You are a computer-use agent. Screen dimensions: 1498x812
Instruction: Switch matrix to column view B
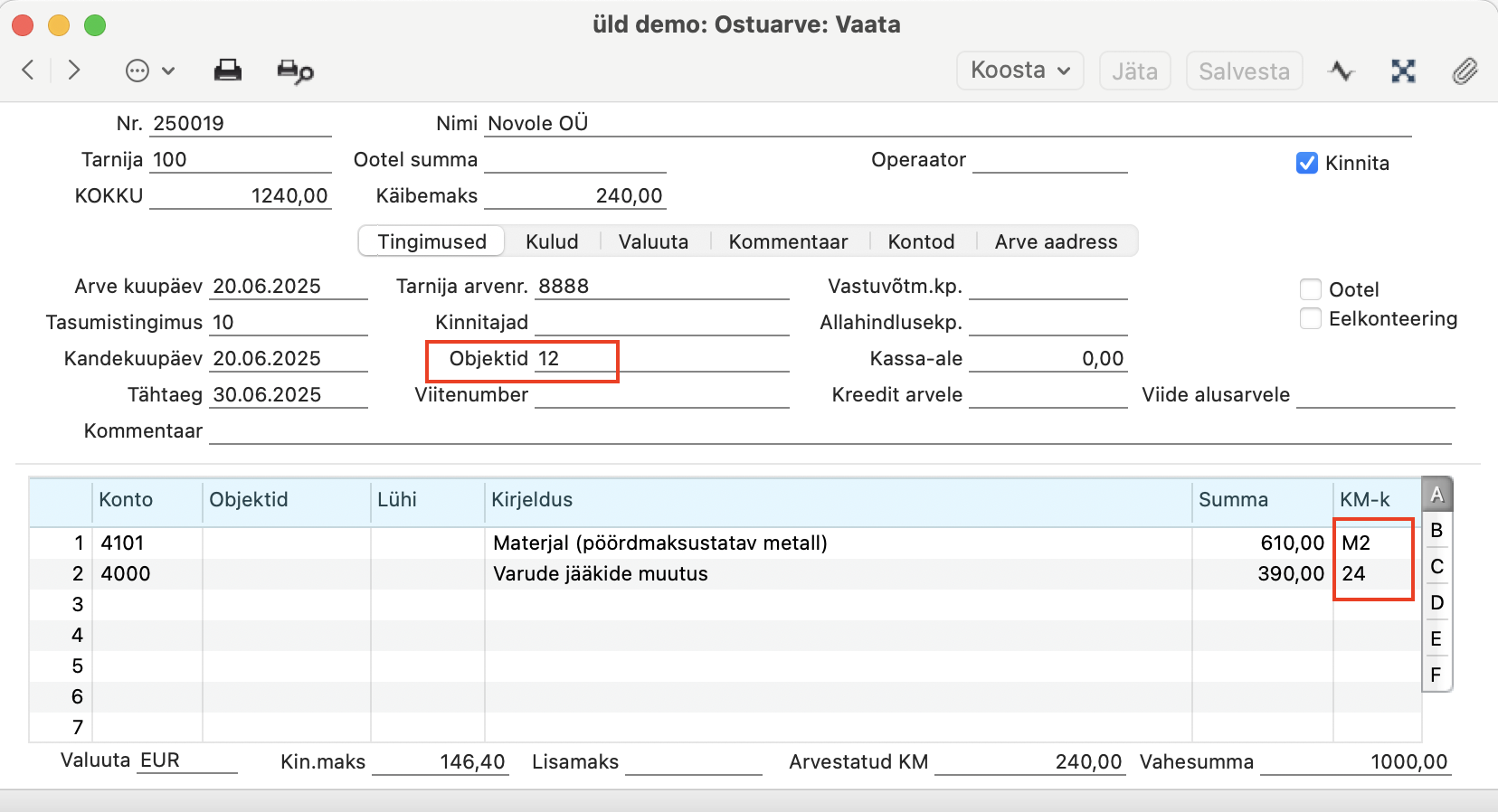tap(1436, 530)
